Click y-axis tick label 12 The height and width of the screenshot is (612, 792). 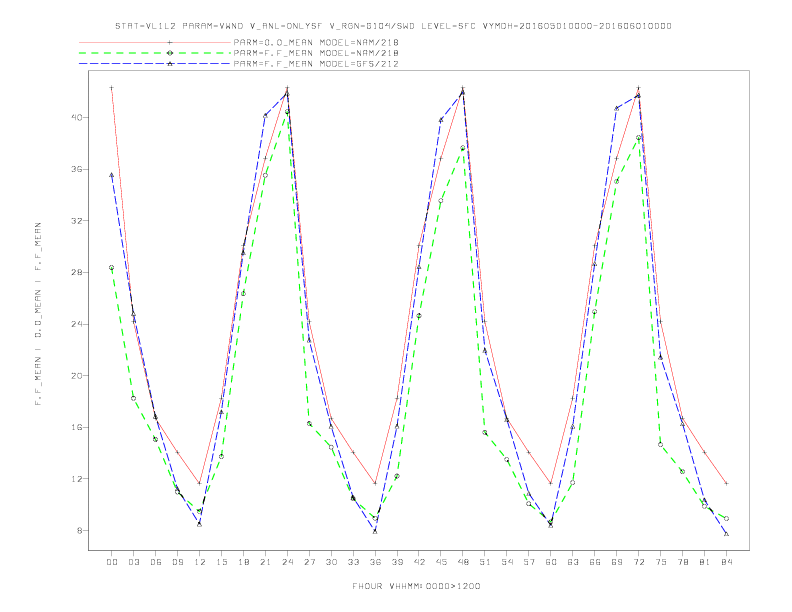pos(78,479)
